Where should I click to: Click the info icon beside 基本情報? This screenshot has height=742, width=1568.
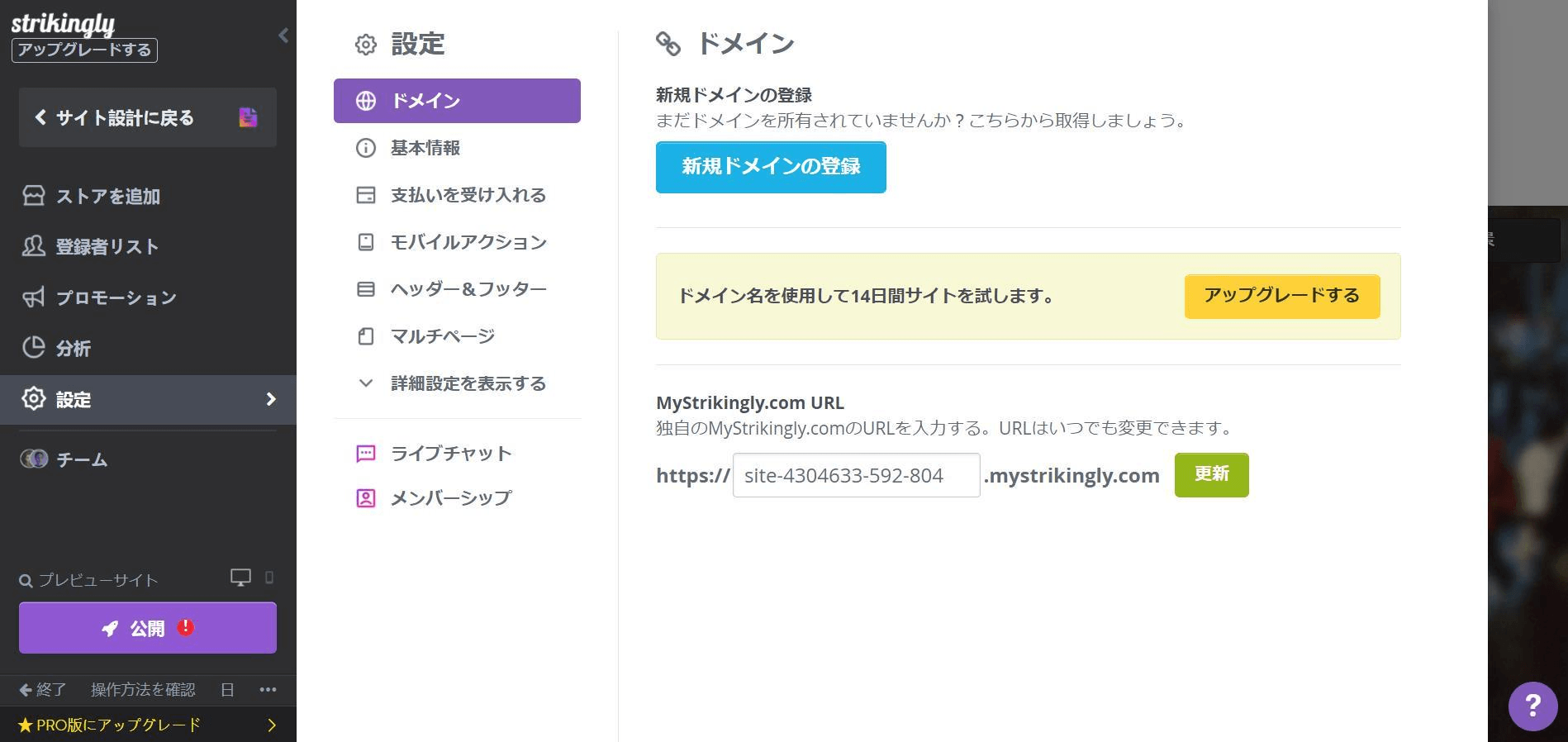pyautogui.click(x=366, y=148)
